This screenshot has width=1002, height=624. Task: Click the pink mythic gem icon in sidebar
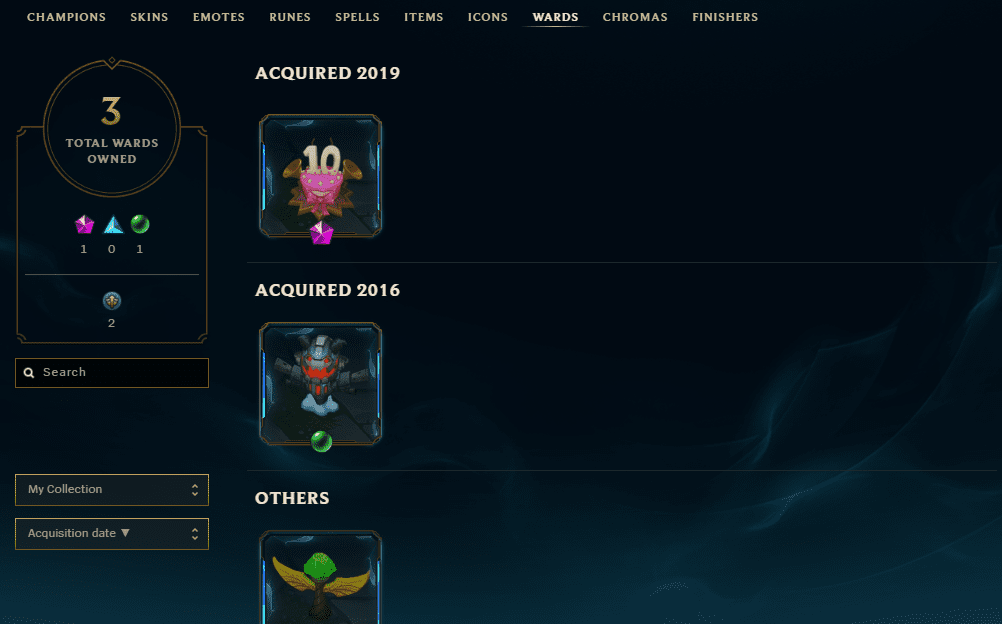pos(84,224)
